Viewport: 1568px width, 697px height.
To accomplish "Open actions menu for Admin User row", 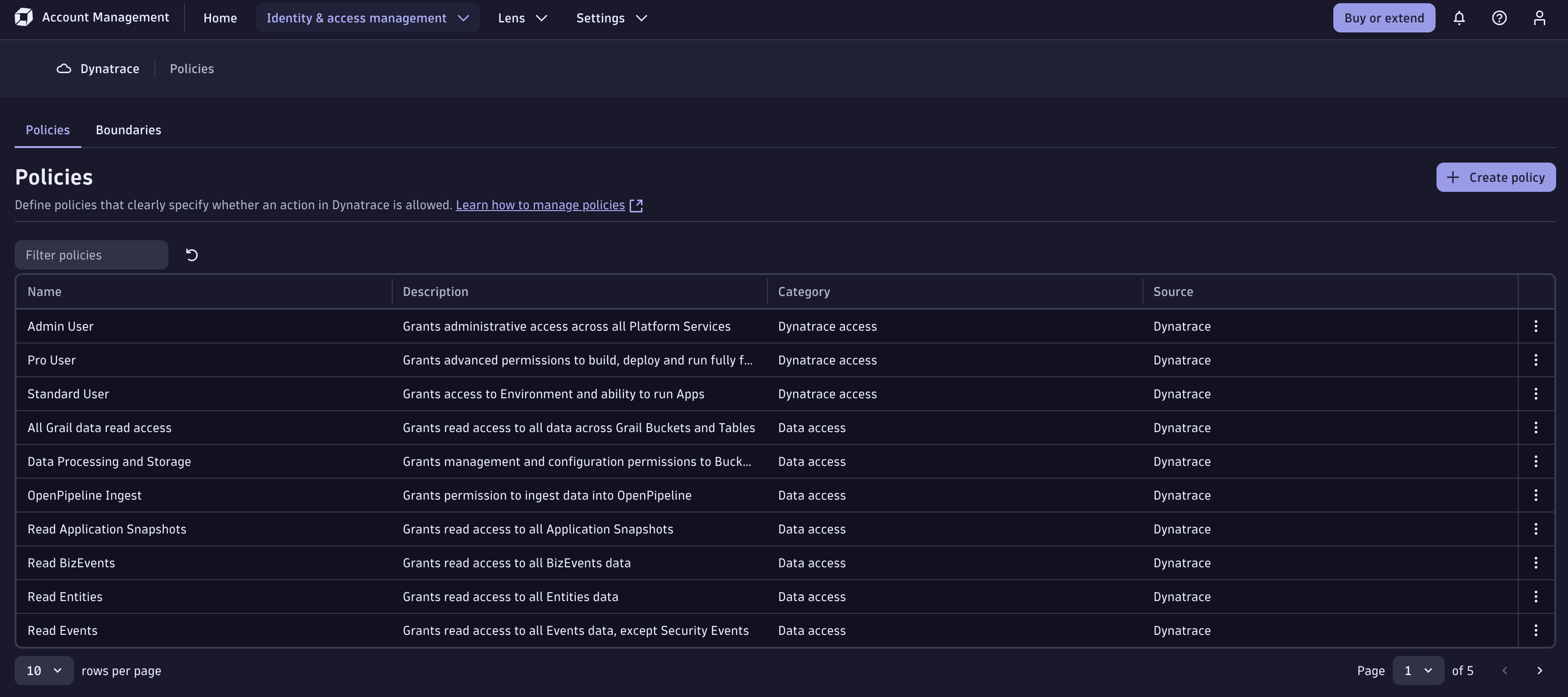I will point(1536,326).
